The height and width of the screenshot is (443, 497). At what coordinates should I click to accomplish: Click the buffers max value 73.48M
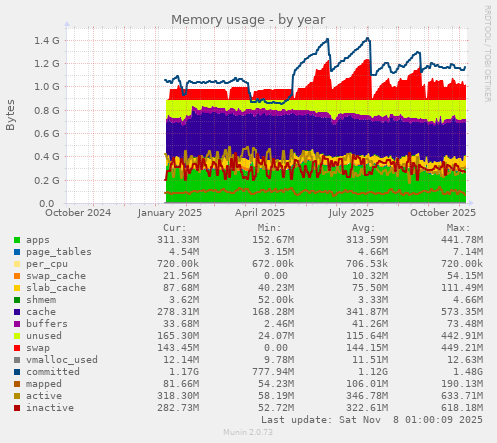465,324
